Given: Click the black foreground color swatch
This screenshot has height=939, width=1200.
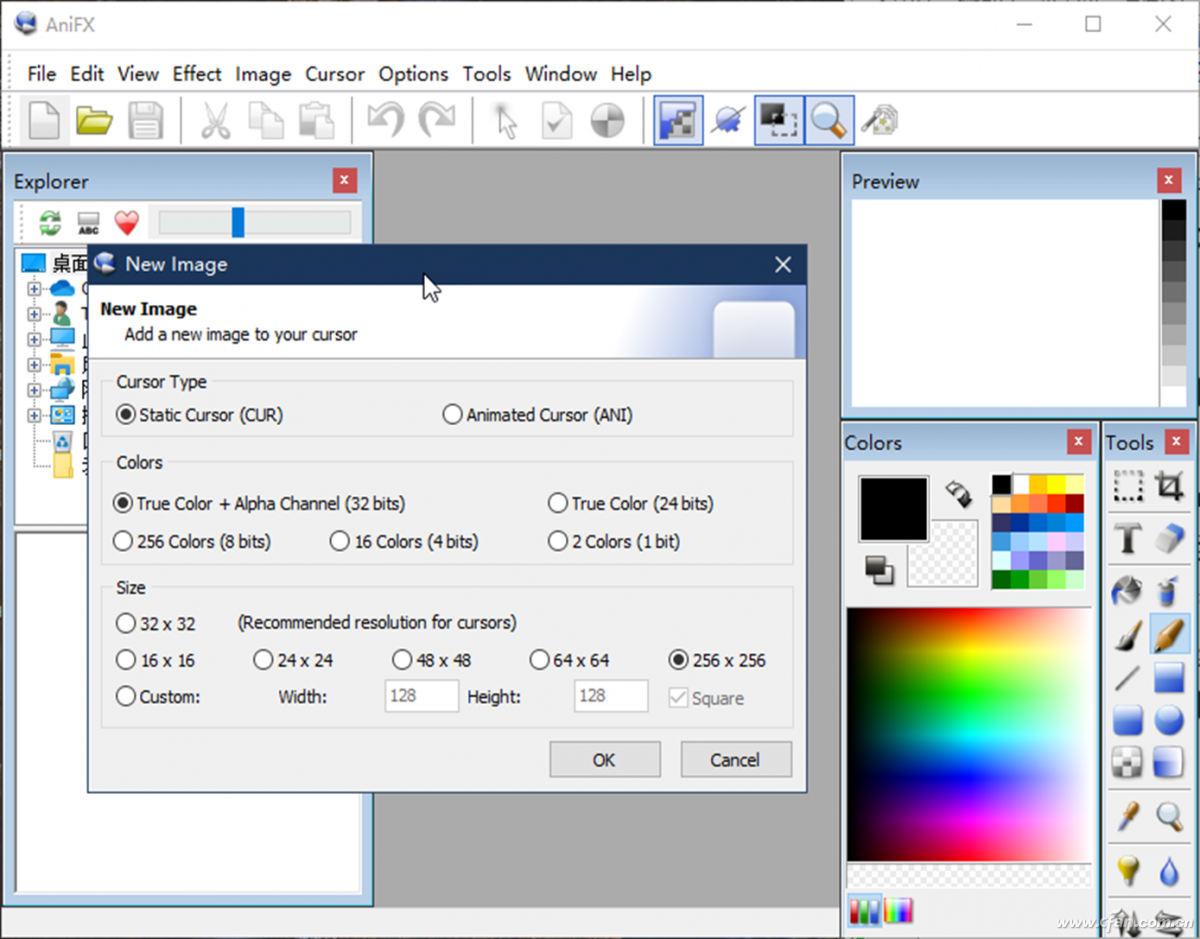Looking at the screenshot, I should click(x=893, y=508).
